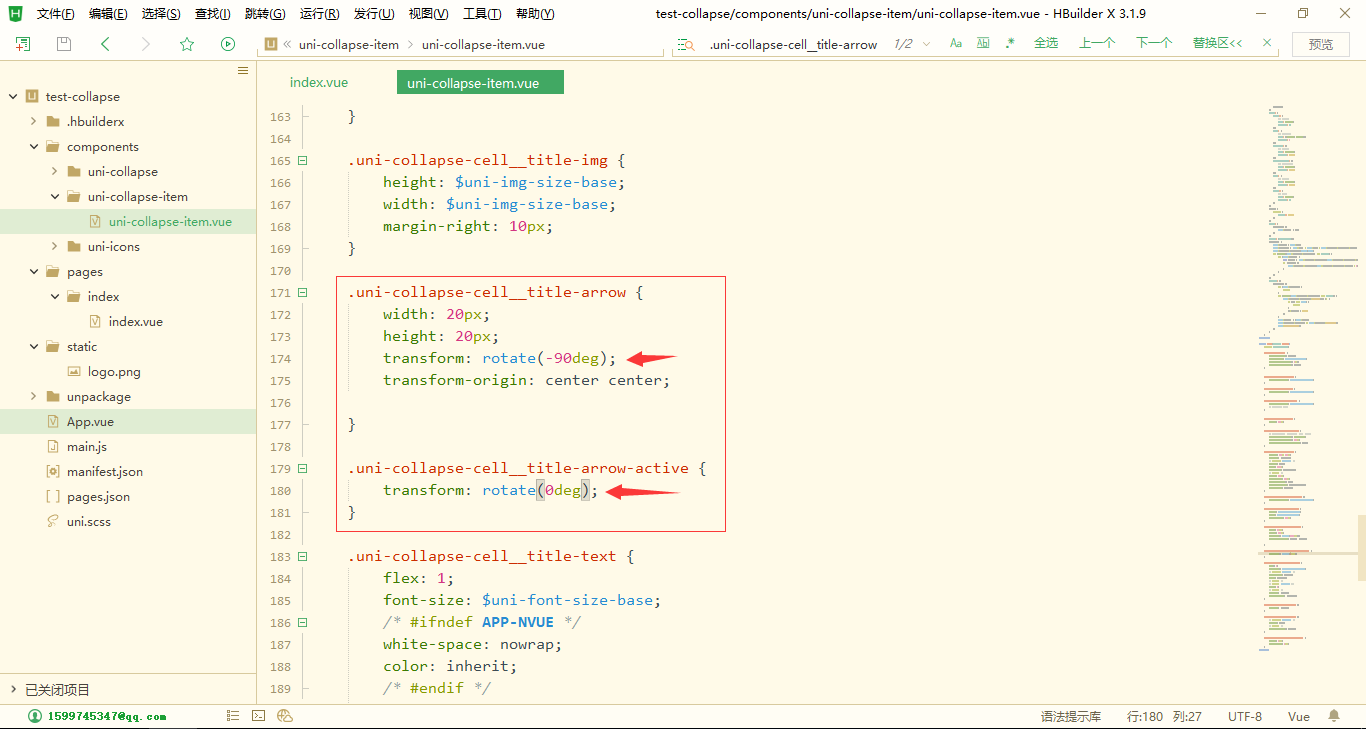Toggle case-sensitive matching (Aa) in search

pyautogui.click(x=955, y=45)
